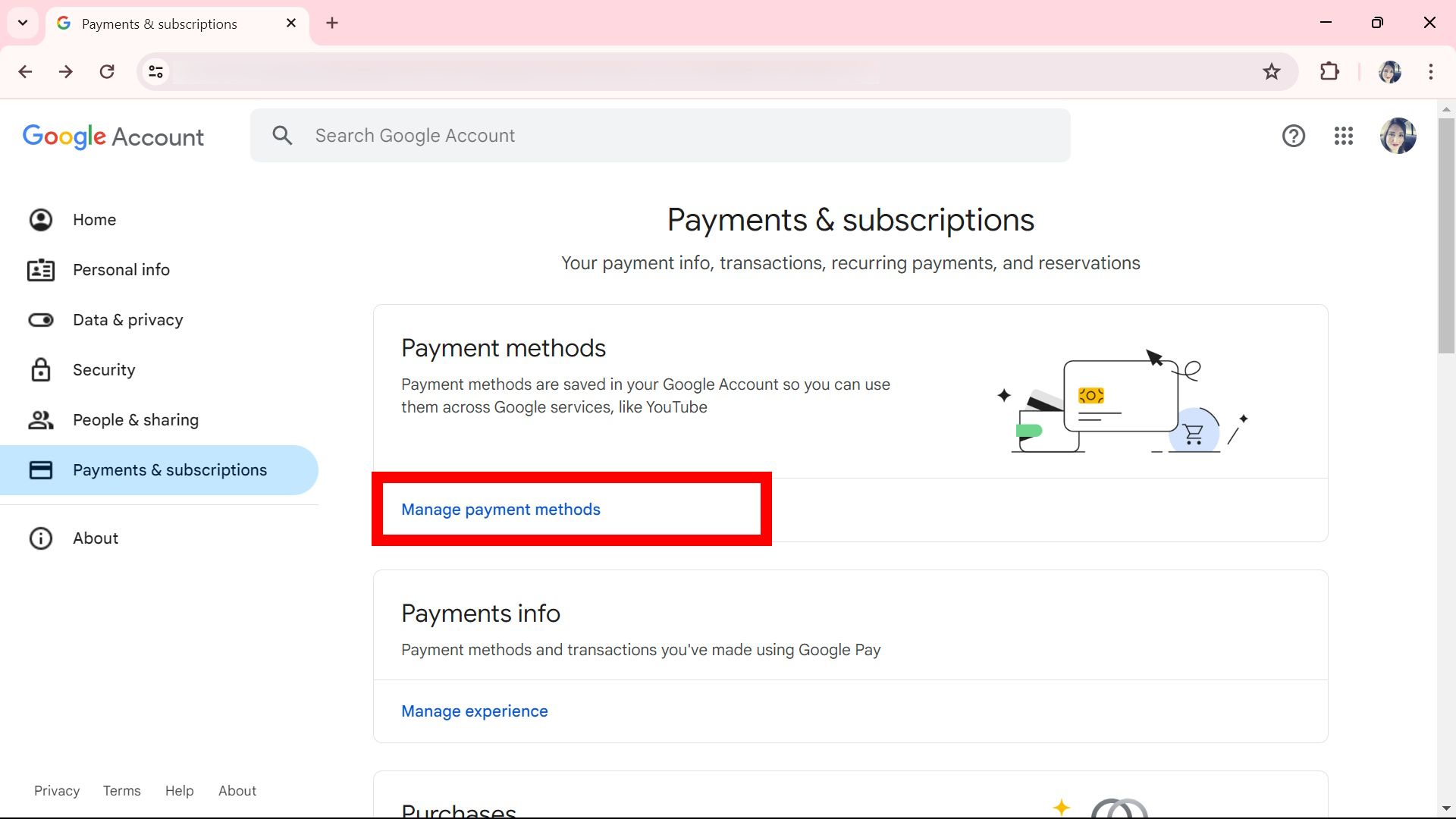Open site permissions via the address bar controls icon
Viewport: 1456px width, 819px height.
pos(155,71)
